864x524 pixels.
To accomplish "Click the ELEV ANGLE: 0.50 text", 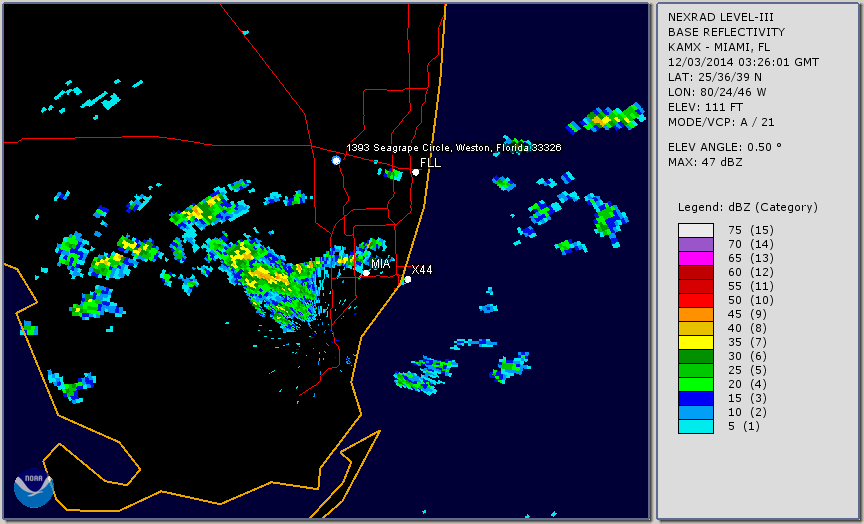I will (x=725, y=147).
